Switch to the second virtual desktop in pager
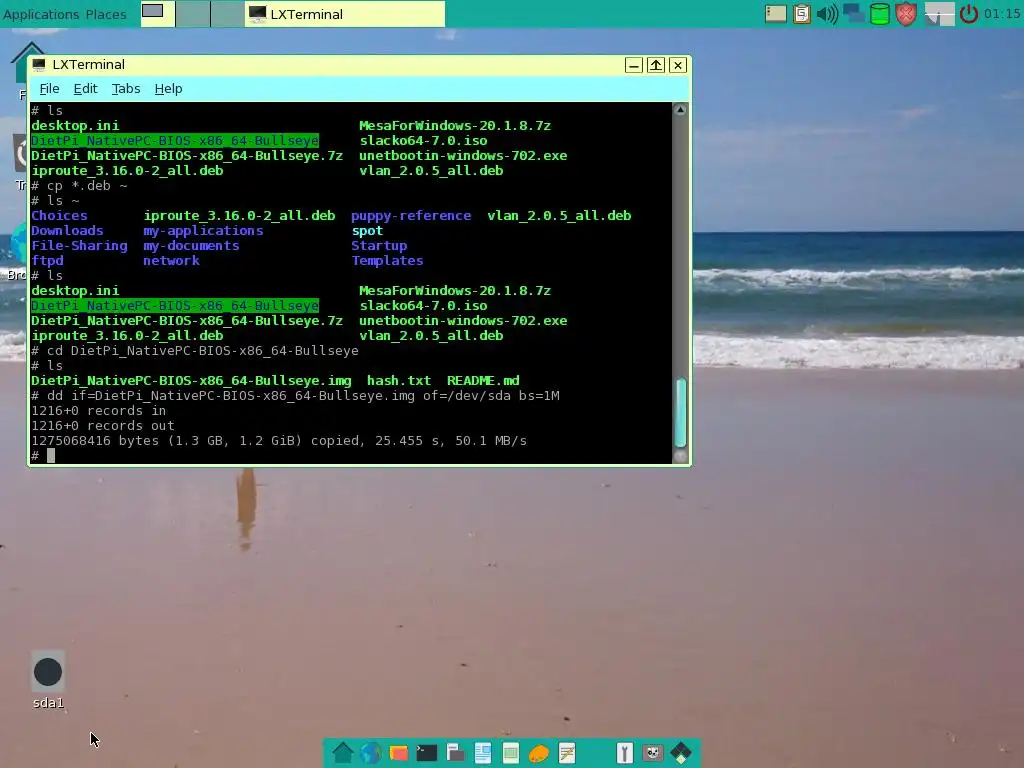 [x=193, y=14]
